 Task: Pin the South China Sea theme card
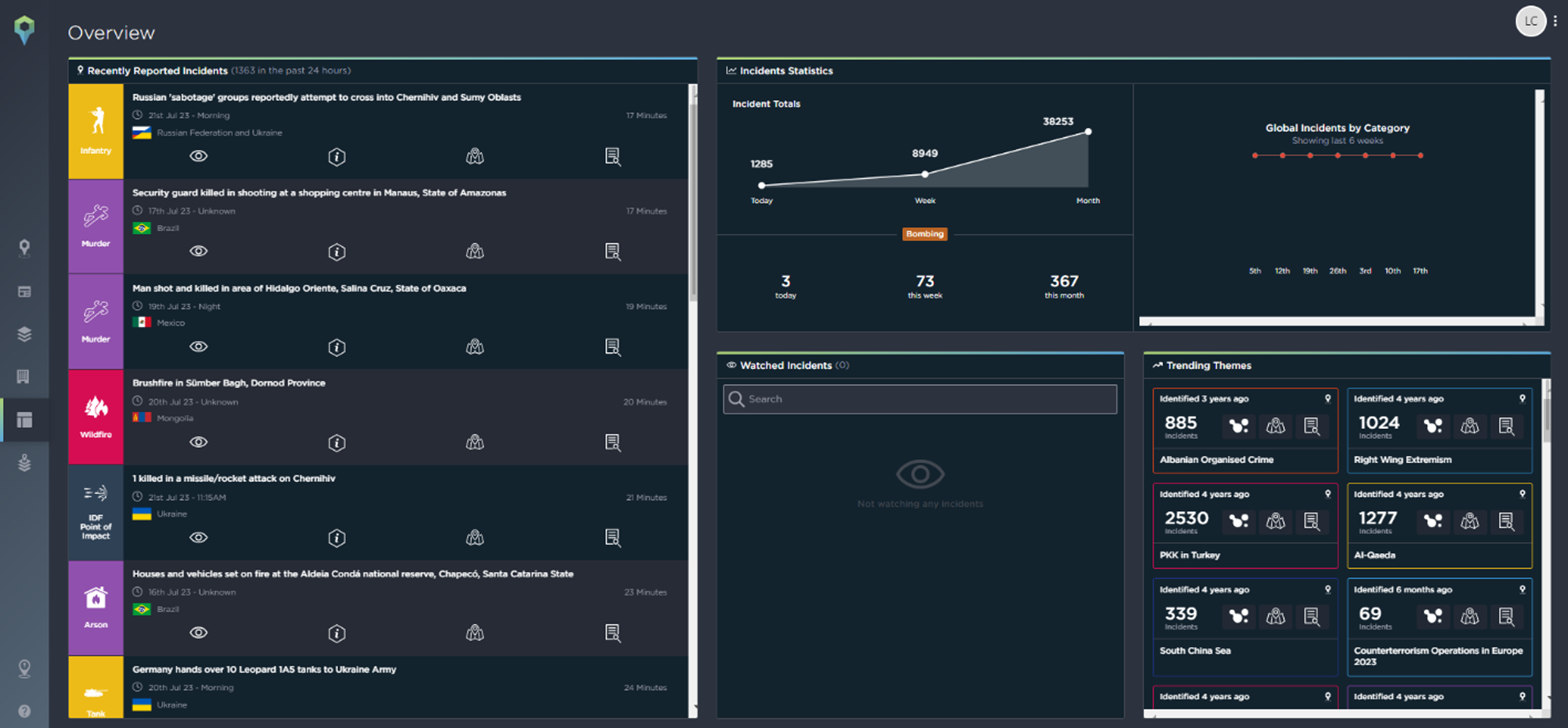(x=1328, y=589)
